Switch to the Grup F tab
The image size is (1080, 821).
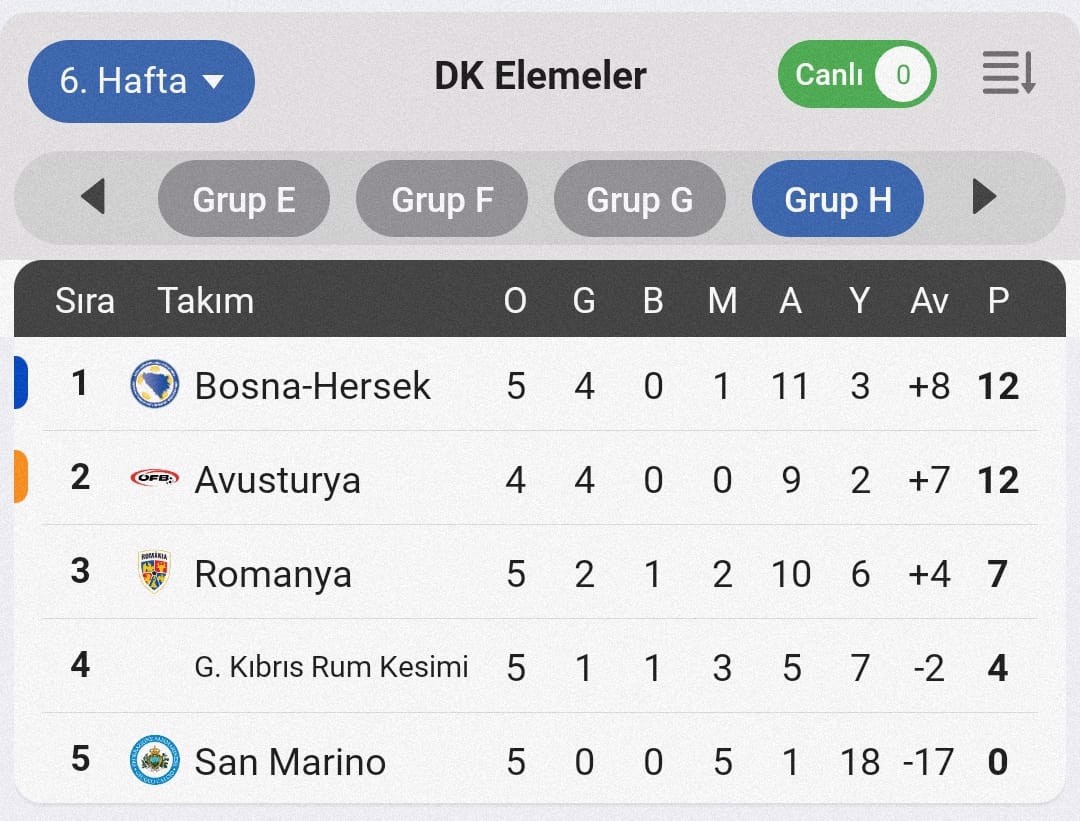pyautogui.click(x=442, y=198)
